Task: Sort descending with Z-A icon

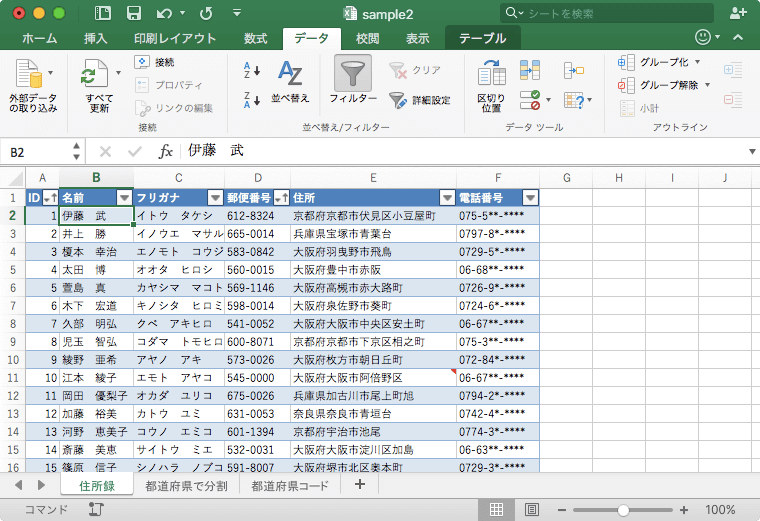Action: click(x=252, y=100)
